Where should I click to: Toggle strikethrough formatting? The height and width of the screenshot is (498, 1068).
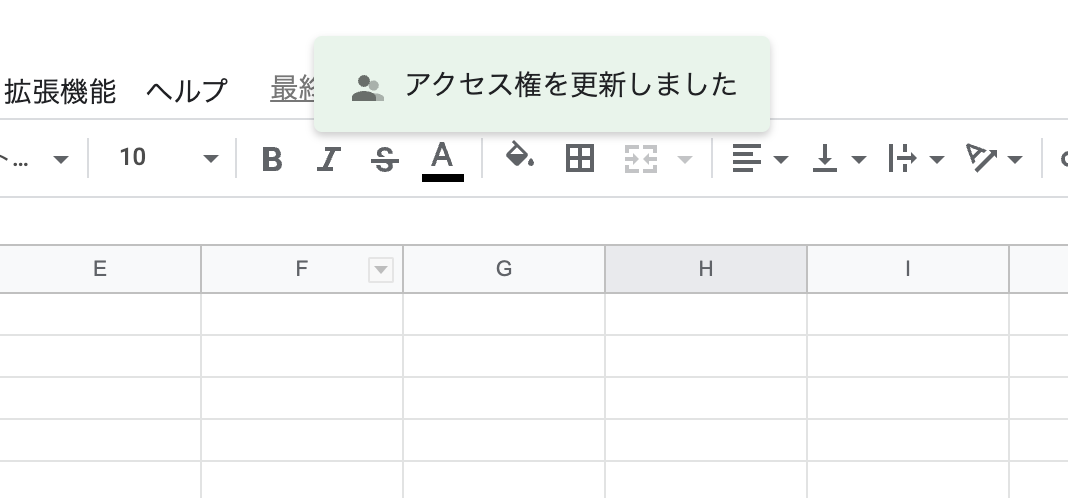(x=385, y=159)
